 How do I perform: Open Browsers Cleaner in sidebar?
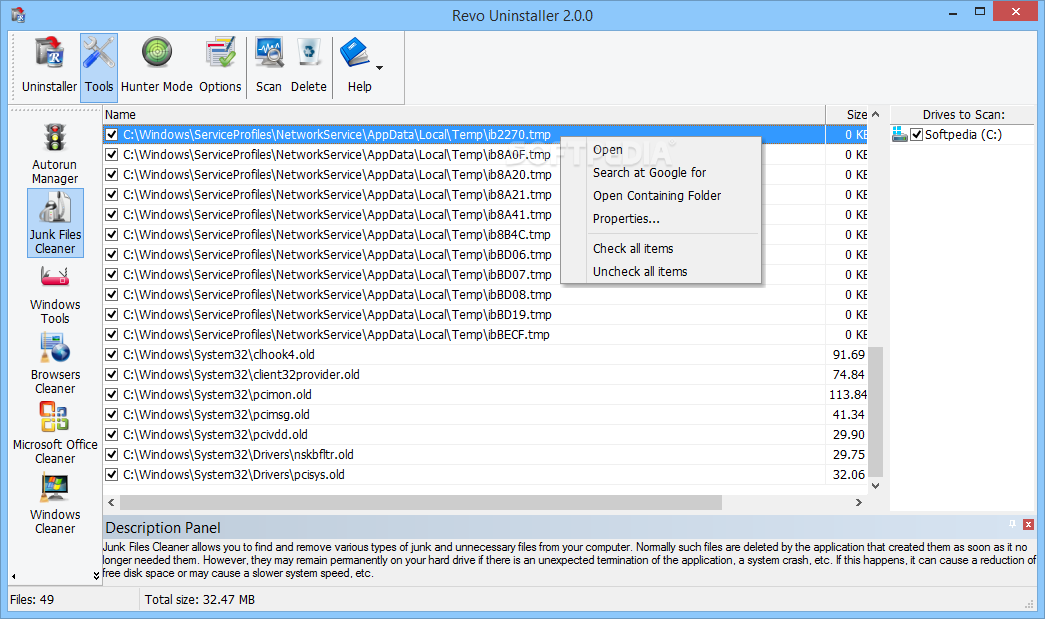[x=55, y=363]
